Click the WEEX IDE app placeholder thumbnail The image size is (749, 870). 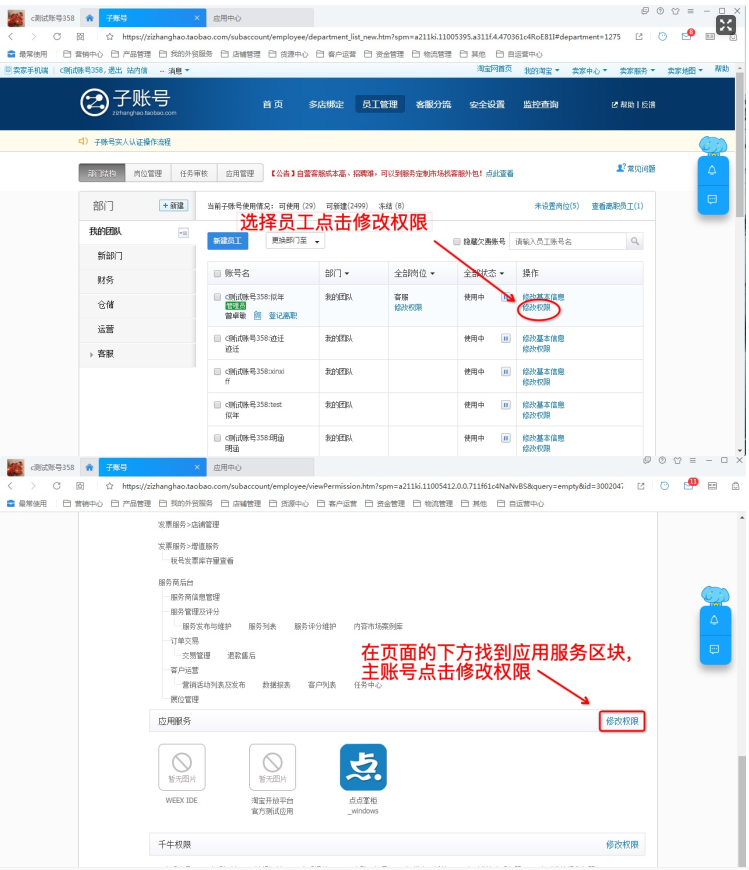(x=181, y=767)
